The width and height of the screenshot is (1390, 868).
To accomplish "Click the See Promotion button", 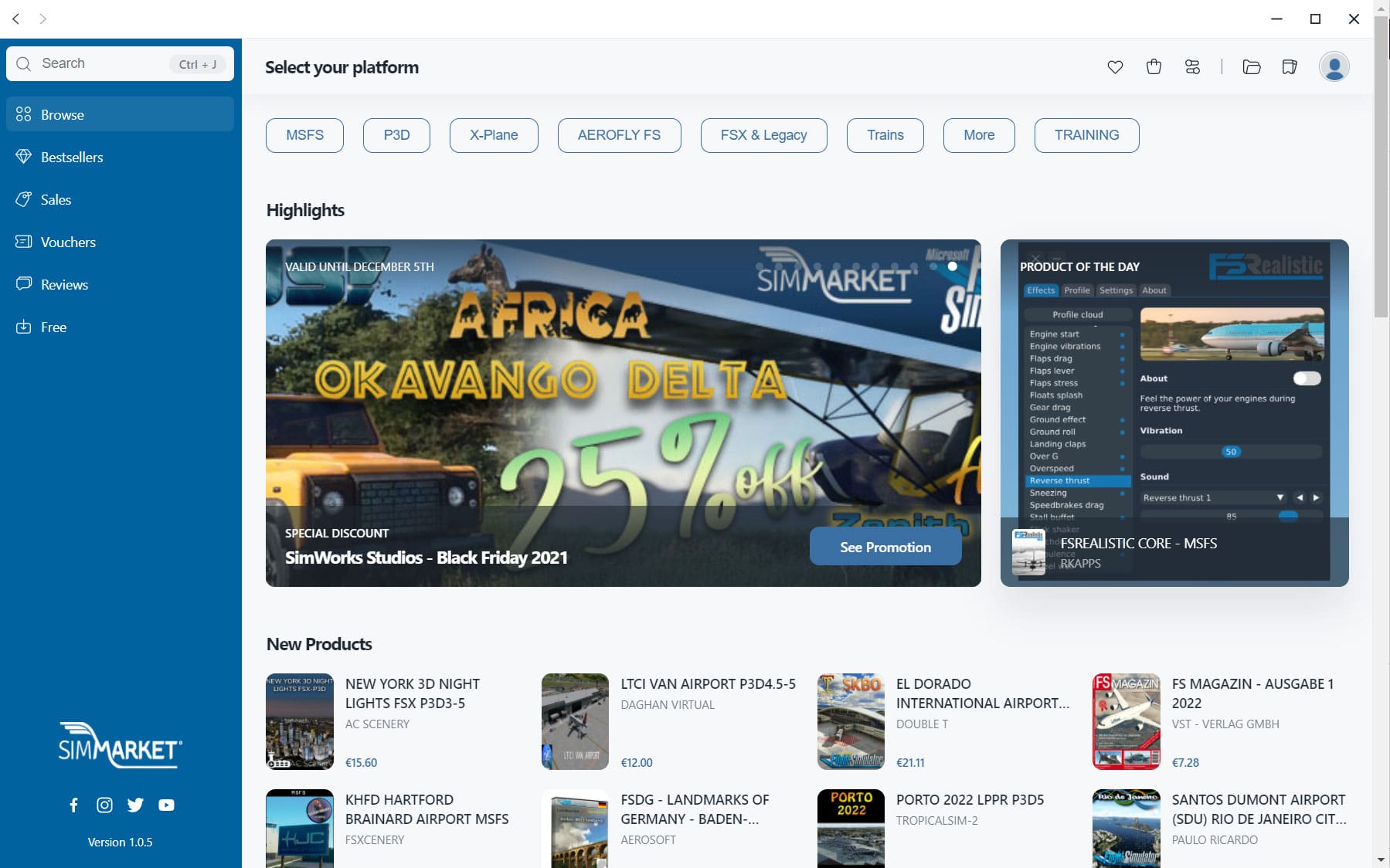I will (x=886, y=546).
